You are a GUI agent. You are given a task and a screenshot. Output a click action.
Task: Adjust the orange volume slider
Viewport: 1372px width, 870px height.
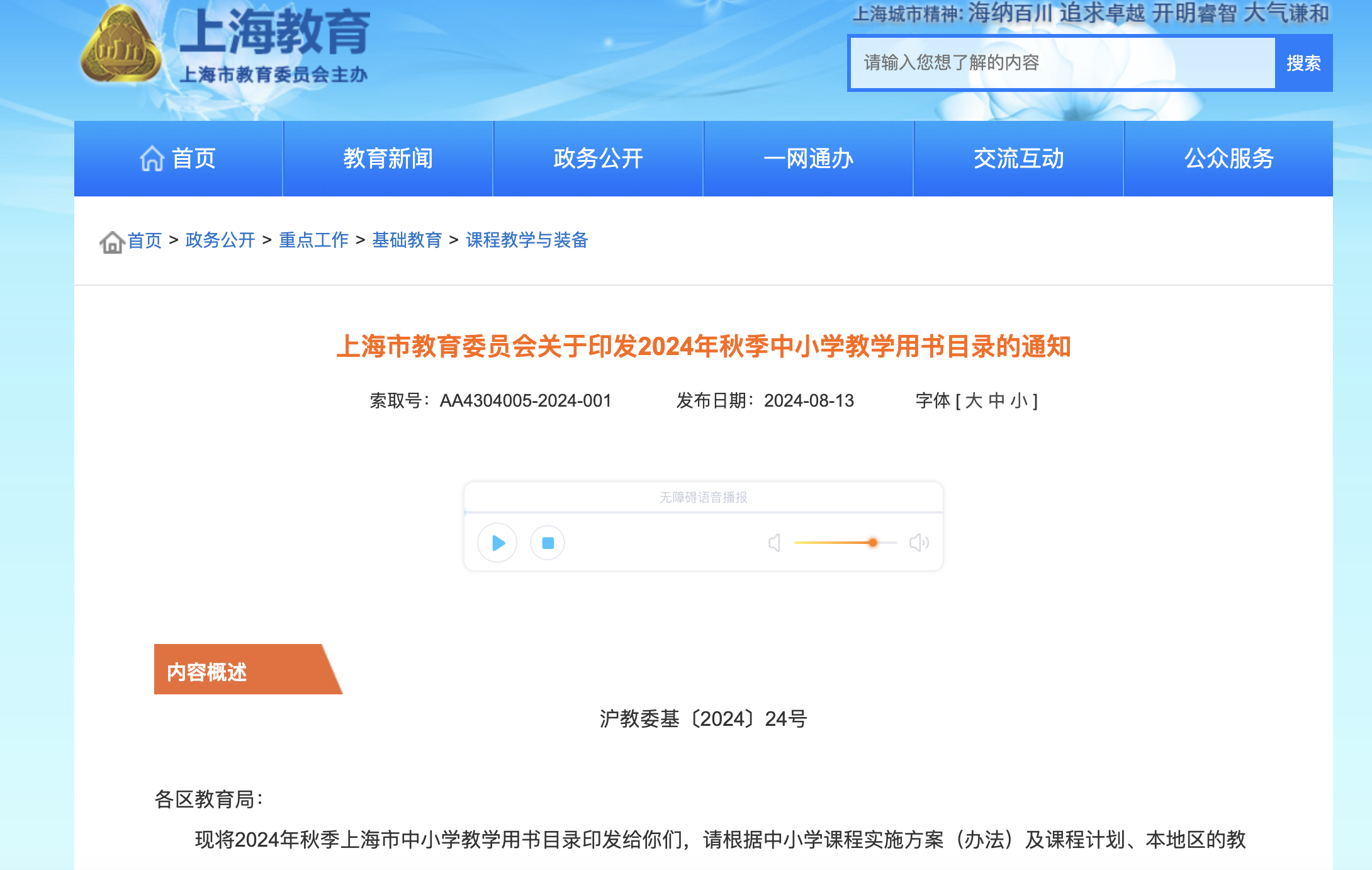click(872, 543)
